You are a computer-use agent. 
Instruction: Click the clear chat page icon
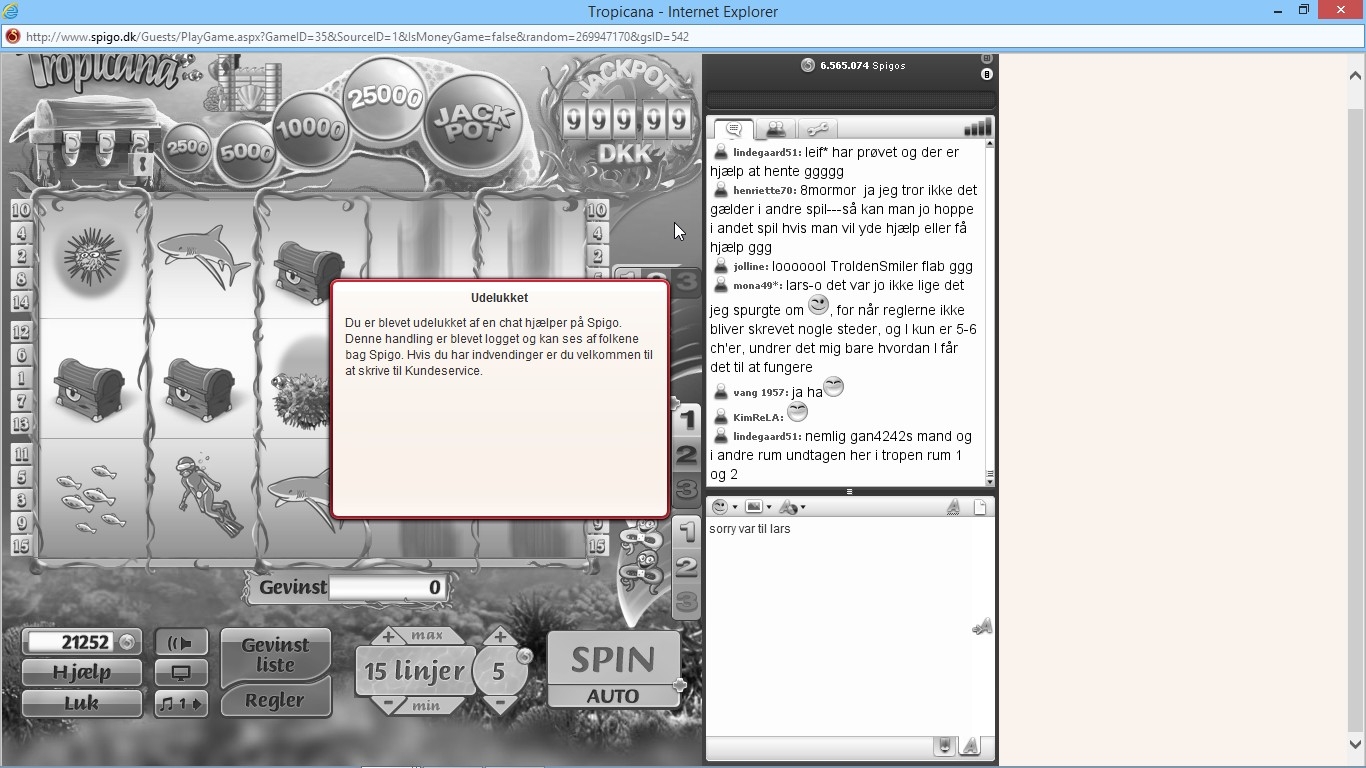(x=980, y=507)
